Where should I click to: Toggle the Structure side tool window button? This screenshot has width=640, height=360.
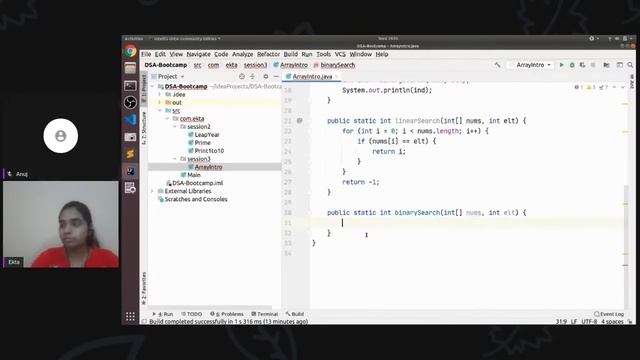pyautogui.click(x=144, y=128)
